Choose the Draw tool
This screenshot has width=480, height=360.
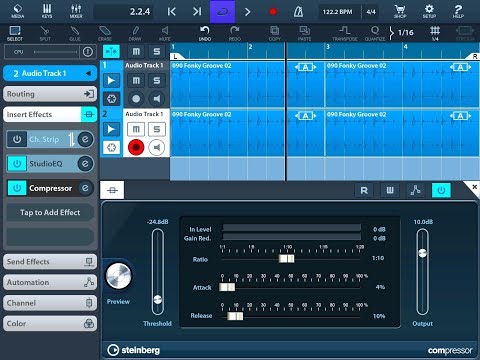135,33
